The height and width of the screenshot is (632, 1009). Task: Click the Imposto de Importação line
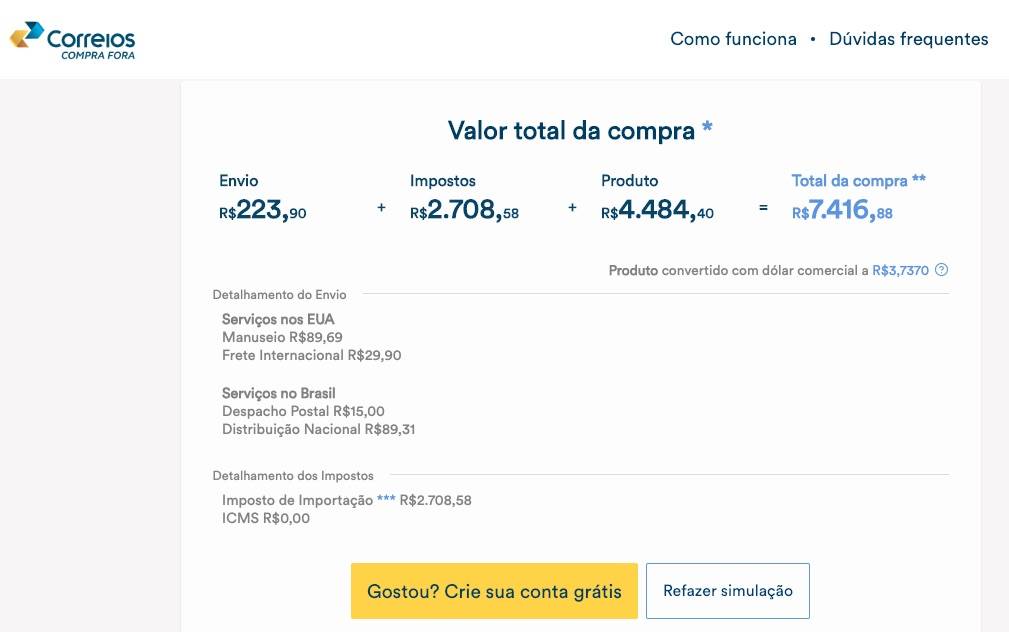pyautogui.click(x=346, y=500)
